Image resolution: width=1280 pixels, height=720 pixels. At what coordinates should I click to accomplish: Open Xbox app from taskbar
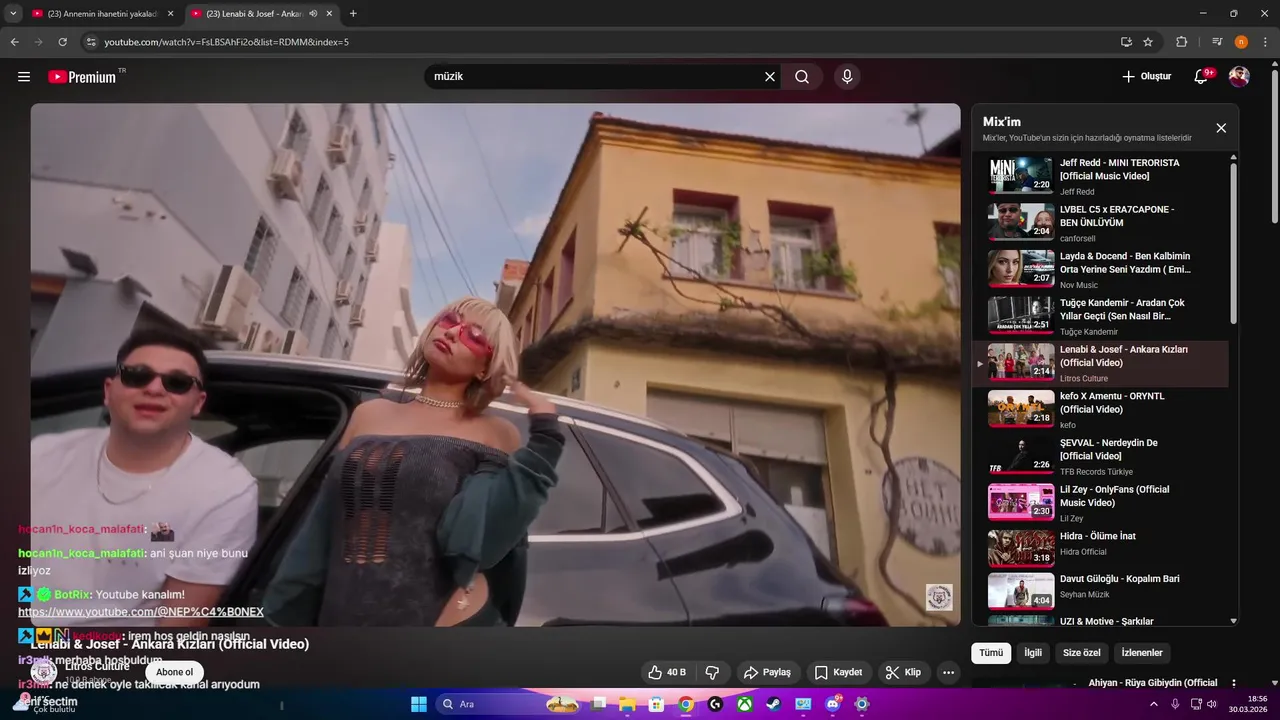pos(745,704)
